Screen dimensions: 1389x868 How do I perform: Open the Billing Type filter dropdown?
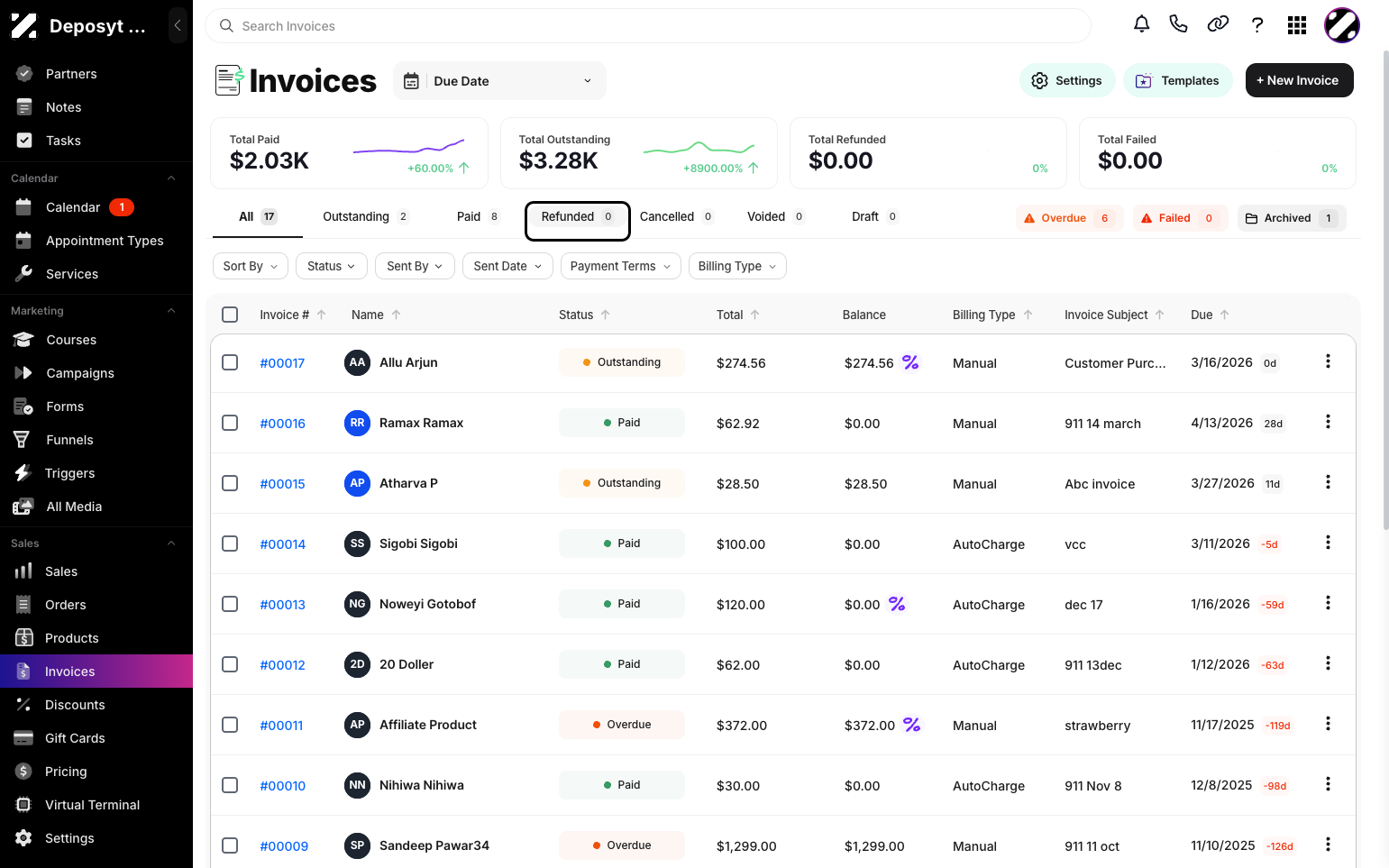[x=737, y=266]
